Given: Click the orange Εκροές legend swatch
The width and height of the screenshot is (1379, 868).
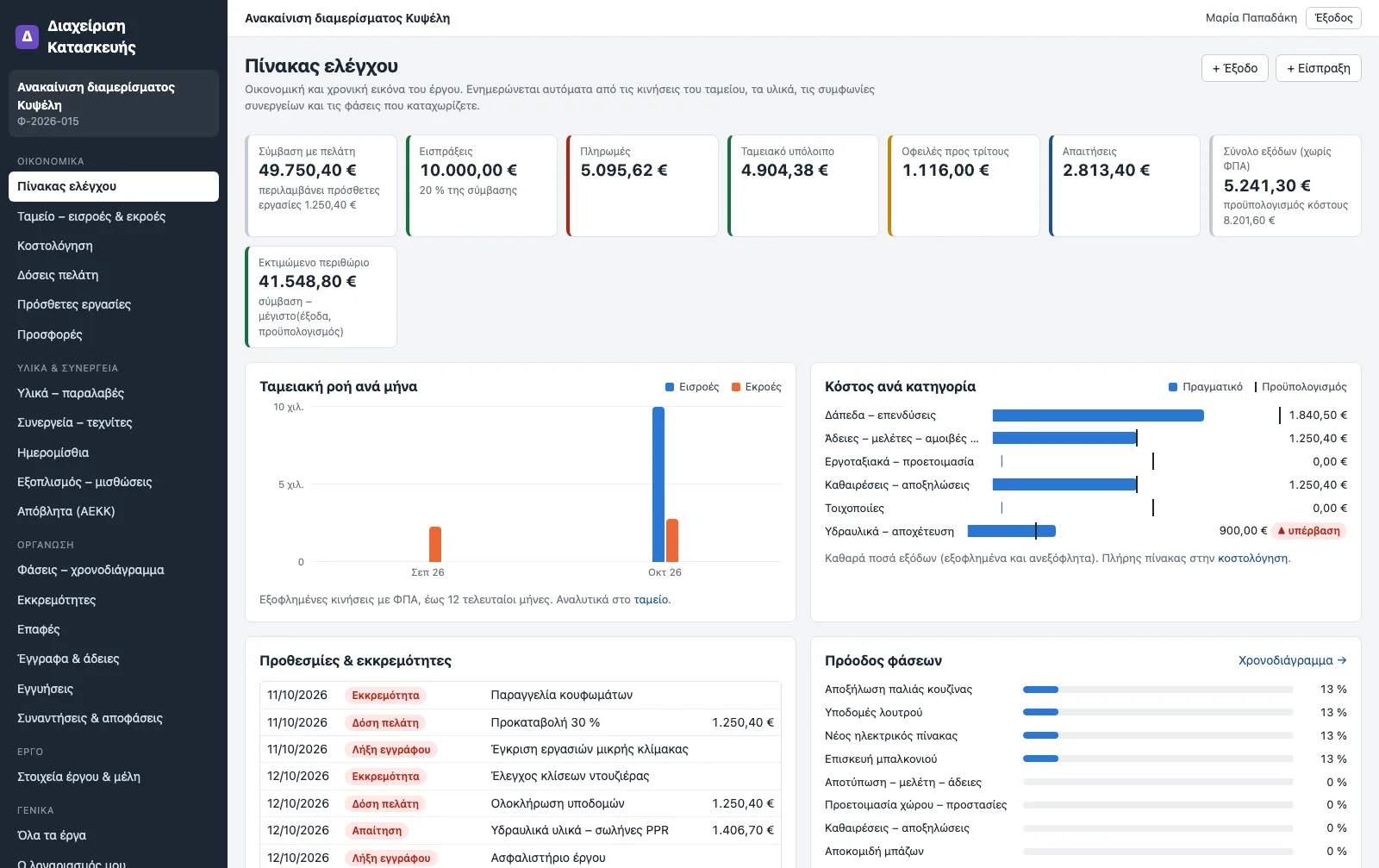Looking at the screenshot, I should tap(736, 387).
